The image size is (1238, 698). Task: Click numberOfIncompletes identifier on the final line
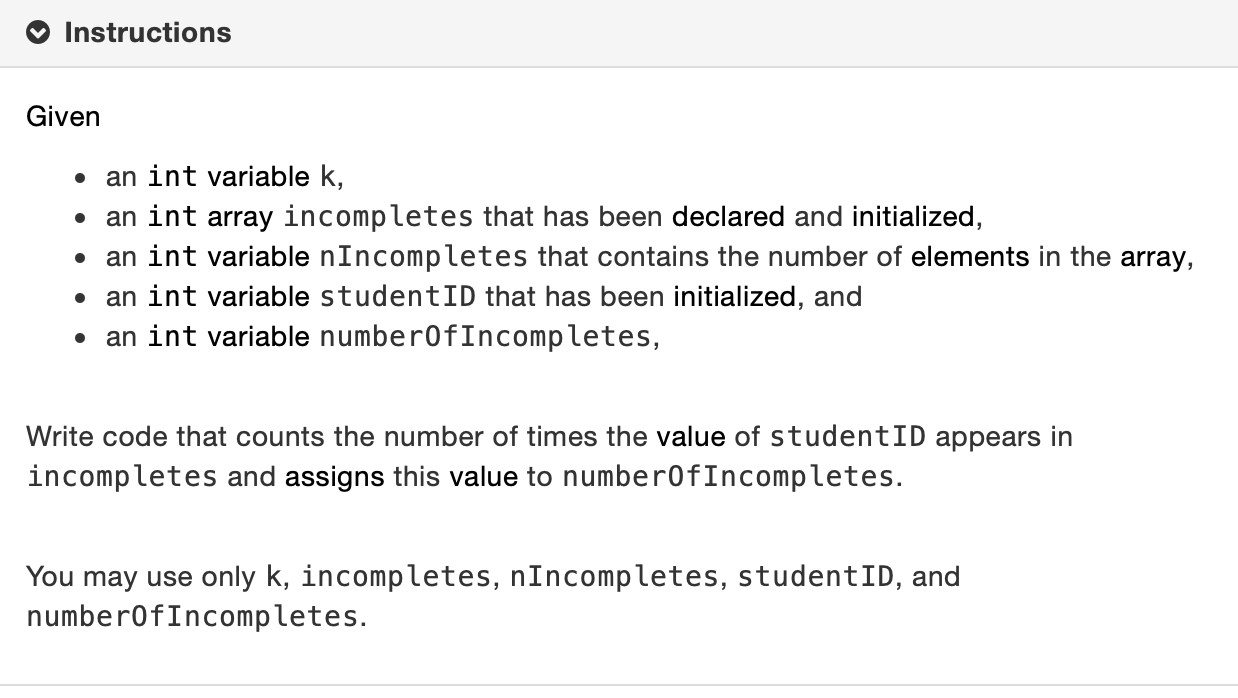point(192,616)
